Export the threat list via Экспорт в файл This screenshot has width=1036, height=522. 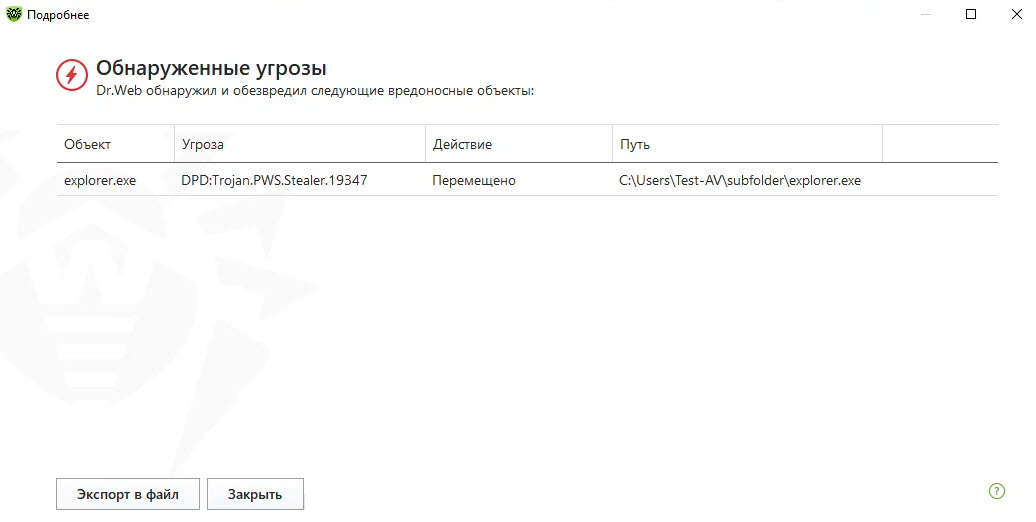[x=128, y=494]
